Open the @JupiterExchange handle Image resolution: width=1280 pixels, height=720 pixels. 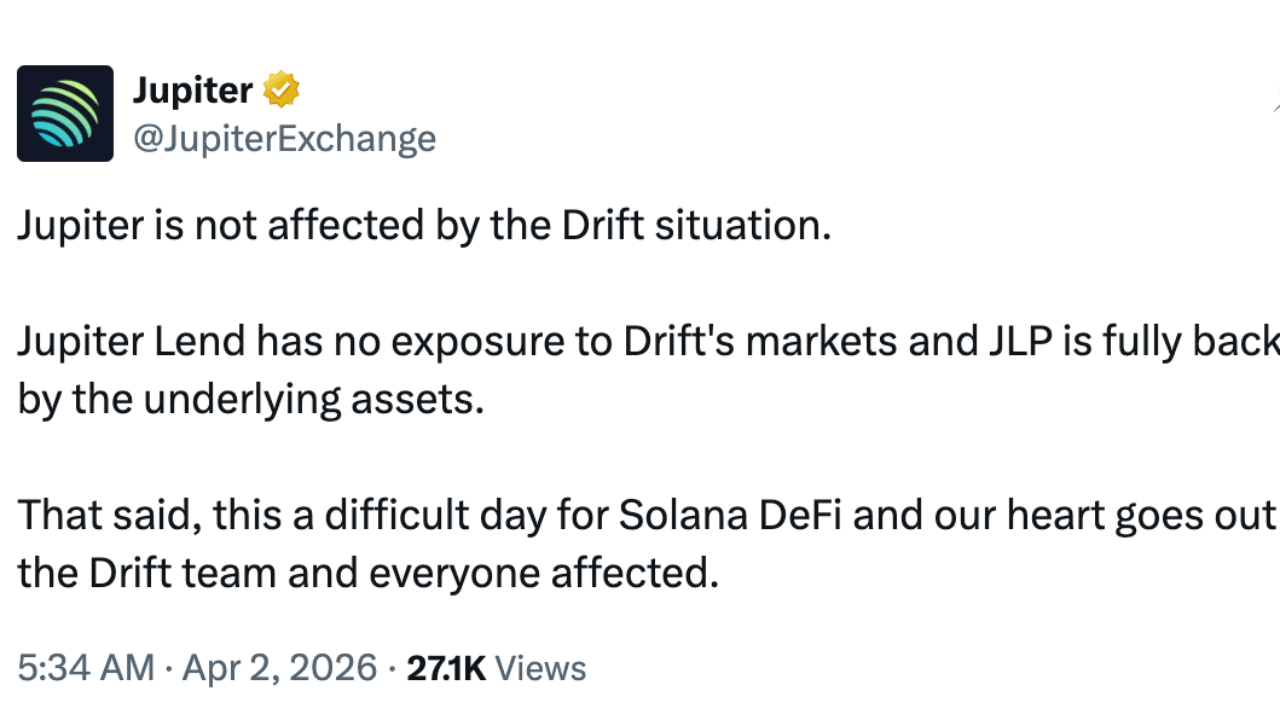284,138
